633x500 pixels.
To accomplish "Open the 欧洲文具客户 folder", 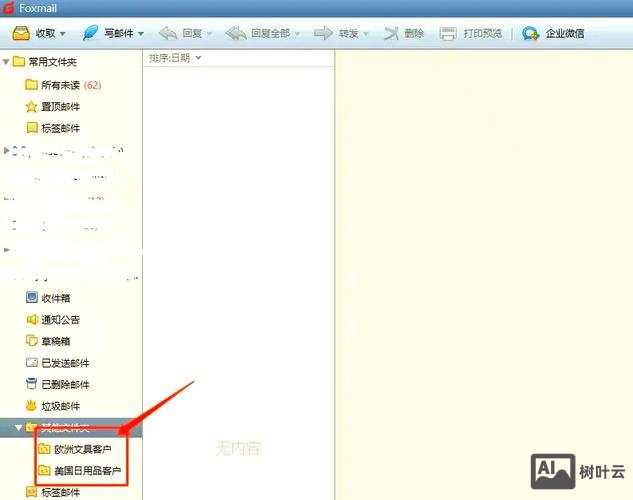I will 83,449.
